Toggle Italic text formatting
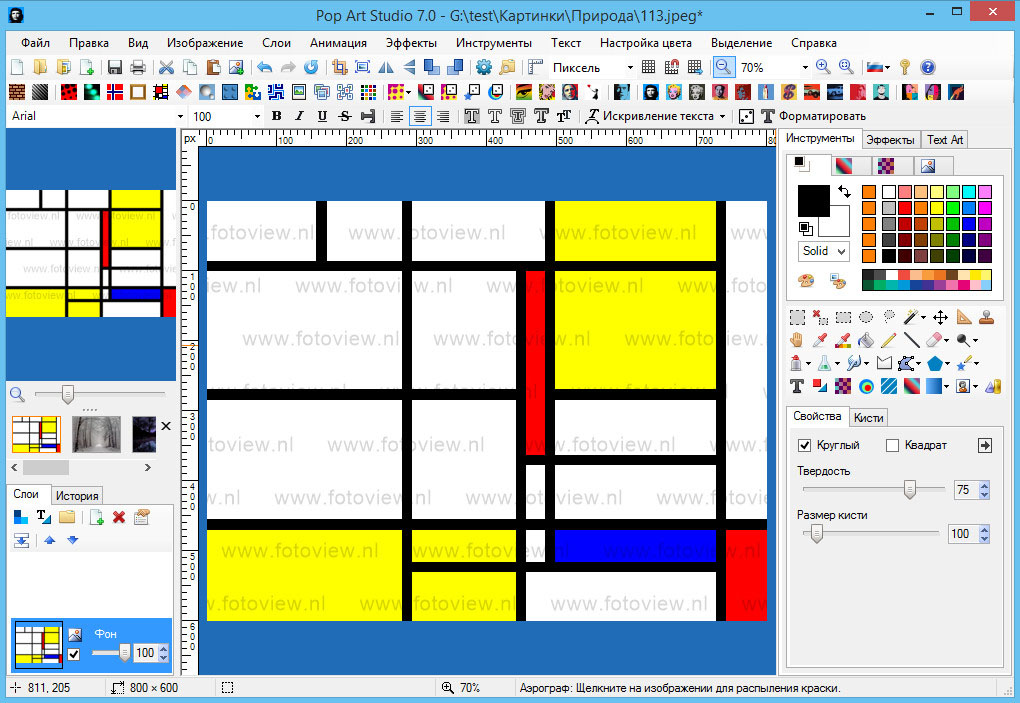 click(299, 116)
